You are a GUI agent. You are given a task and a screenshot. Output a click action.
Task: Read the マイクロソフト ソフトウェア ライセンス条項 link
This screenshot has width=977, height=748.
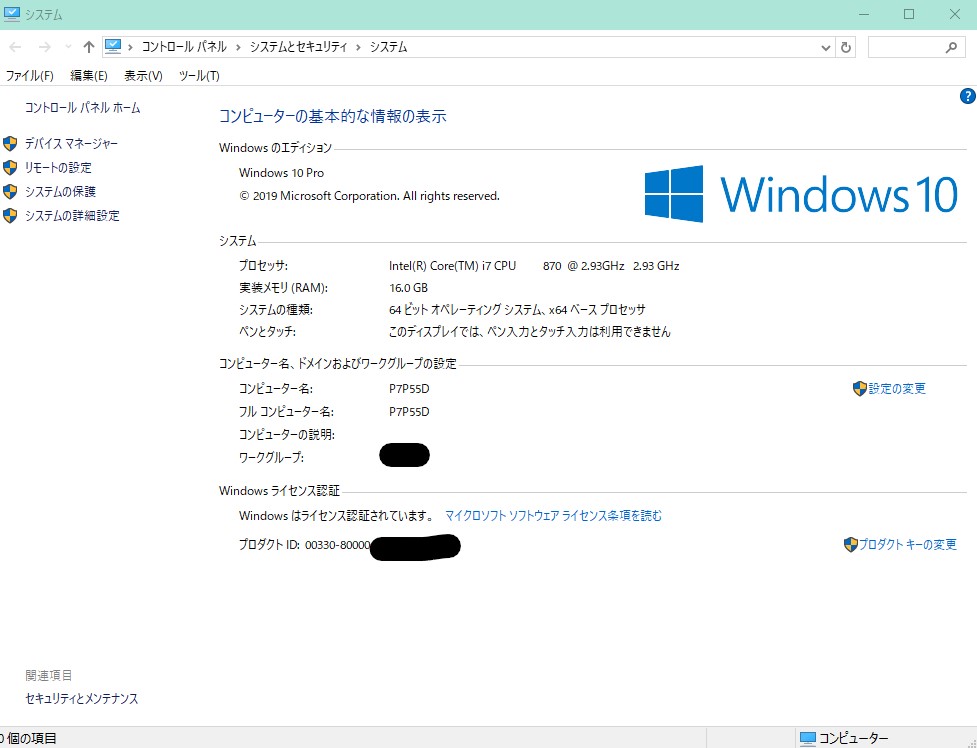pyautogui.click(x=553, y=516)
